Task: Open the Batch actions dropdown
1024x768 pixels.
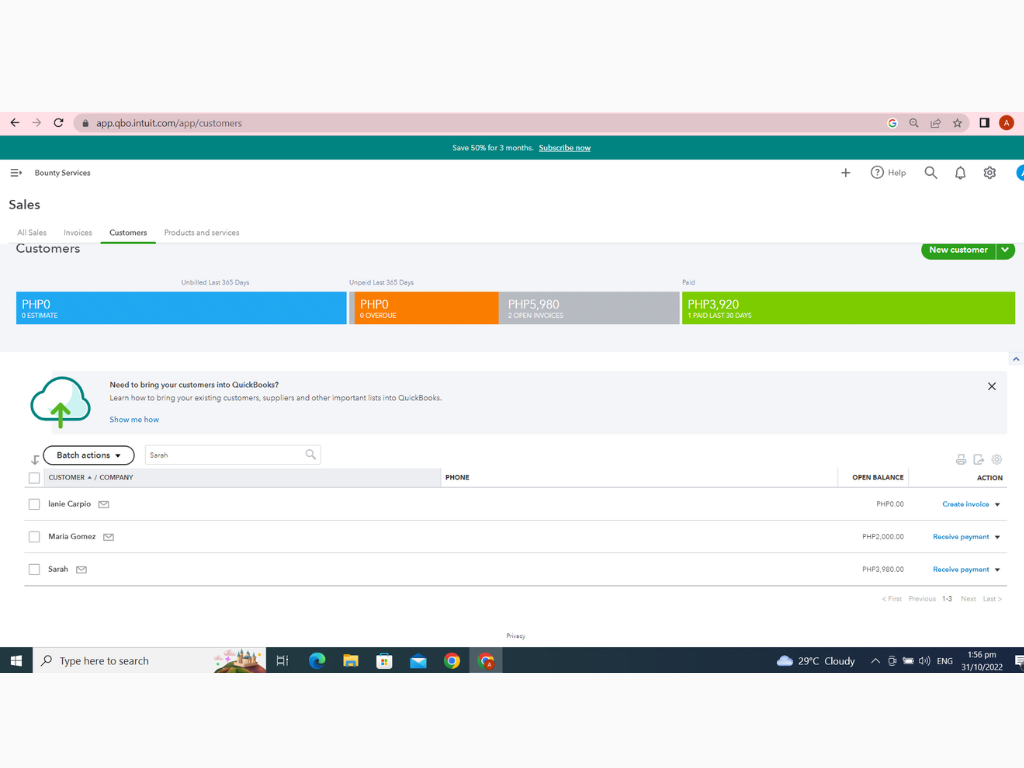Action: point(88,455)
